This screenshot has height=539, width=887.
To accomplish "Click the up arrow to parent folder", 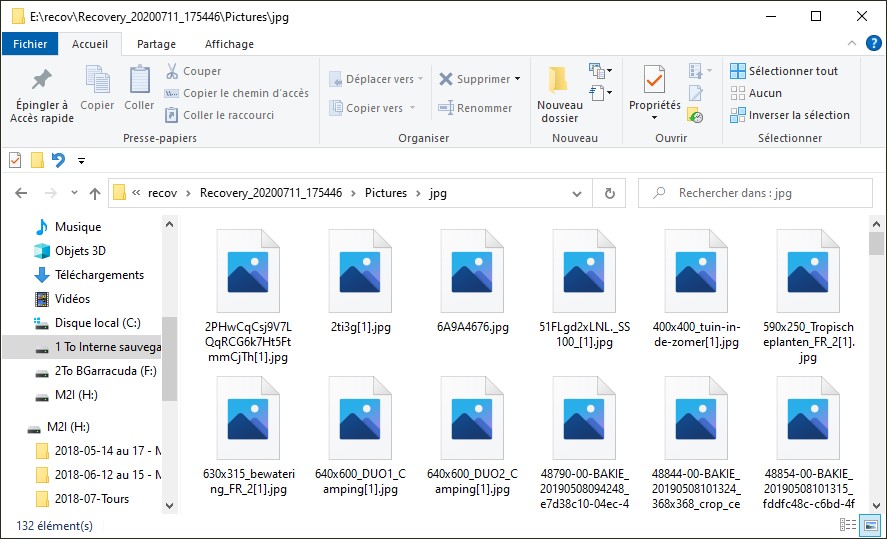I will 95,193.
